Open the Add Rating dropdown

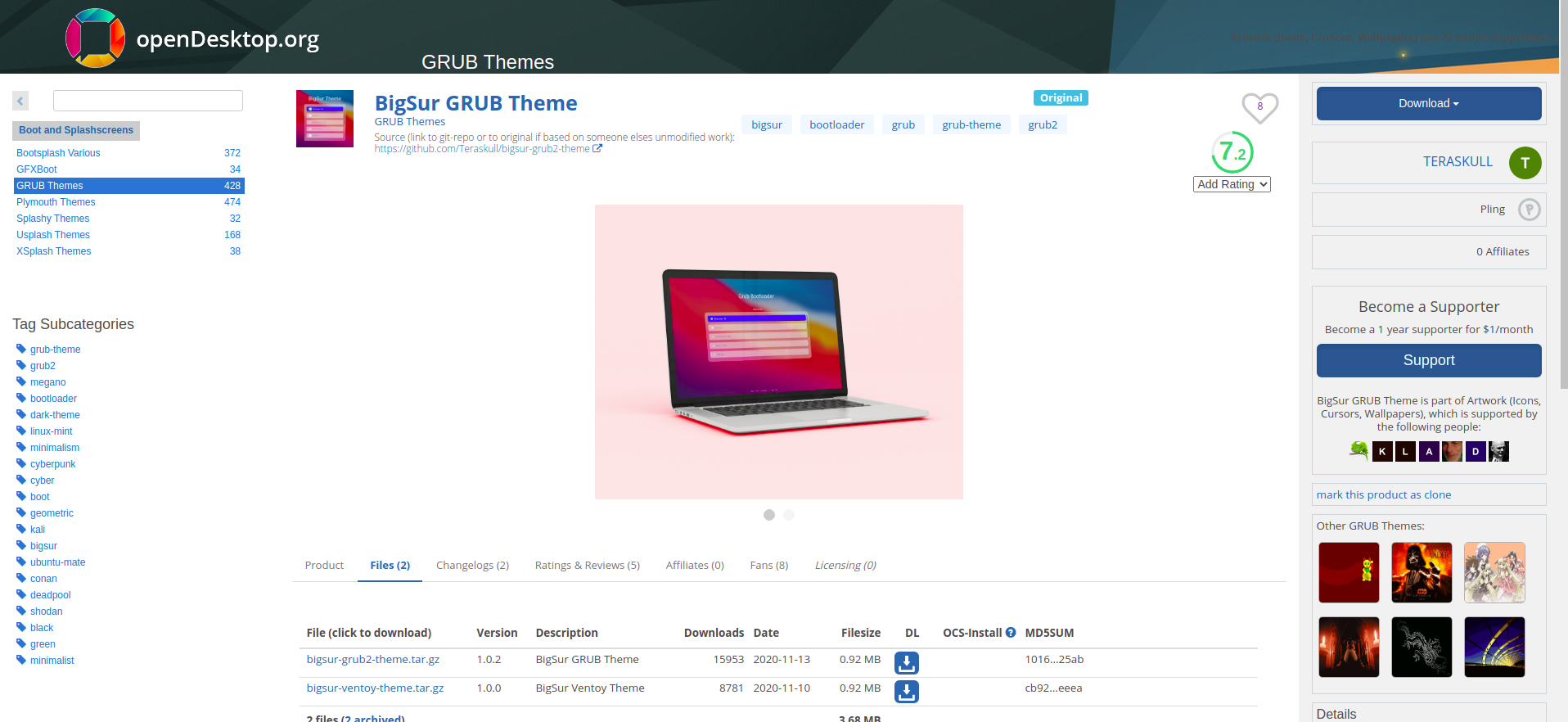pyautogui.click(x=1232, y=184)
